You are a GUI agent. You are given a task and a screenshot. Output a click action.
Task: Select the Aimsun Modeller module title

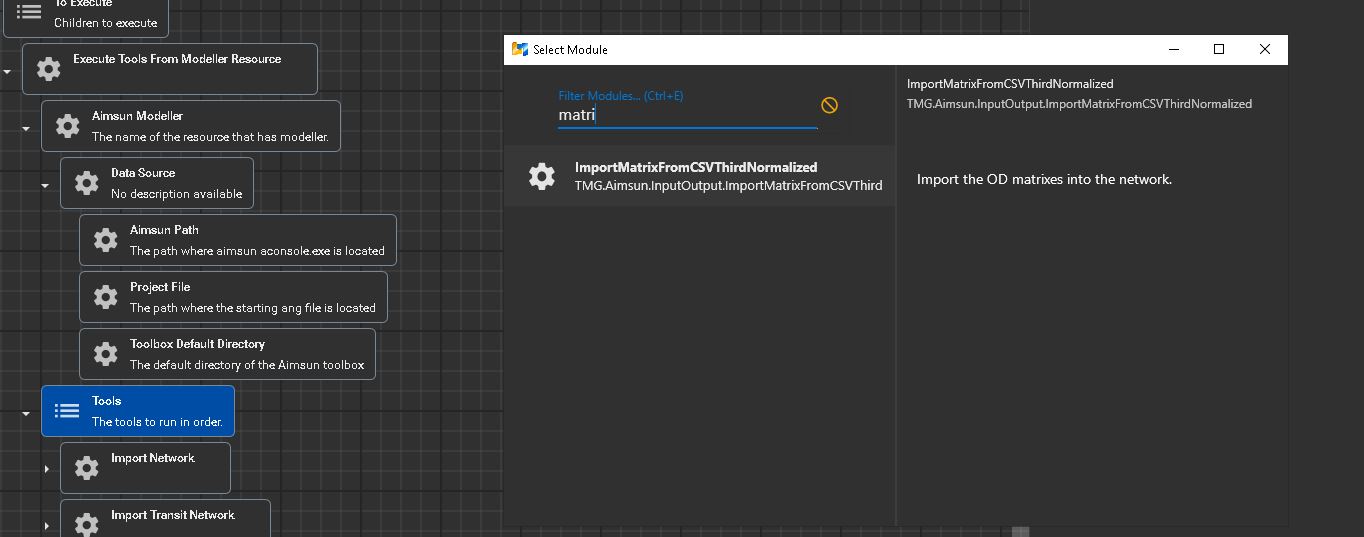click(x=137, y=116)
